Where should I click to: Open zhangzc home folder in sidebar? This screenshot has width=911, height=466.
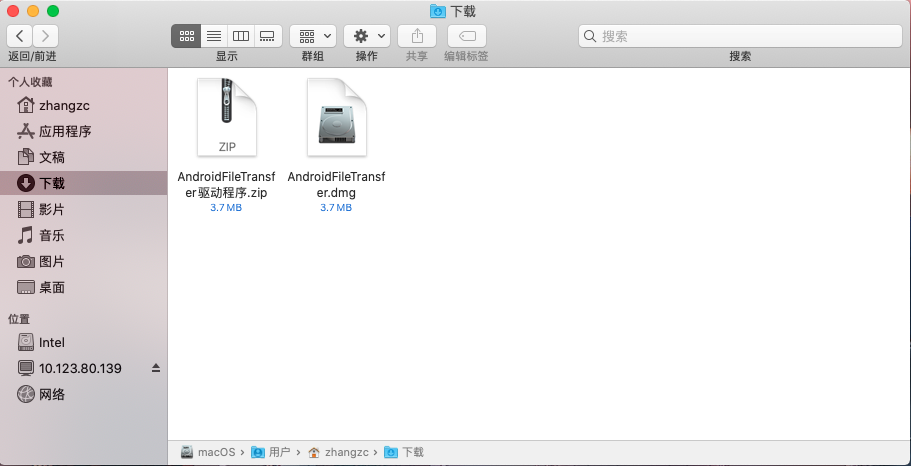pos(84,106)
